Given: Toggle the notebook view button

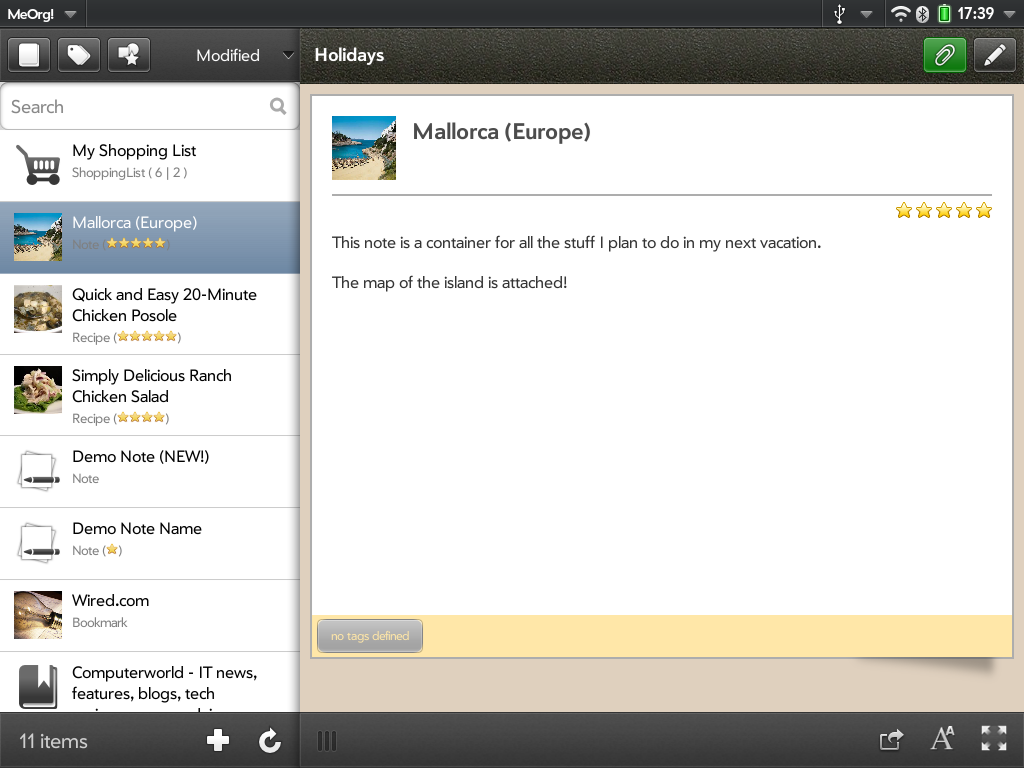Looking at the screenshot, I should click(29, 55).
